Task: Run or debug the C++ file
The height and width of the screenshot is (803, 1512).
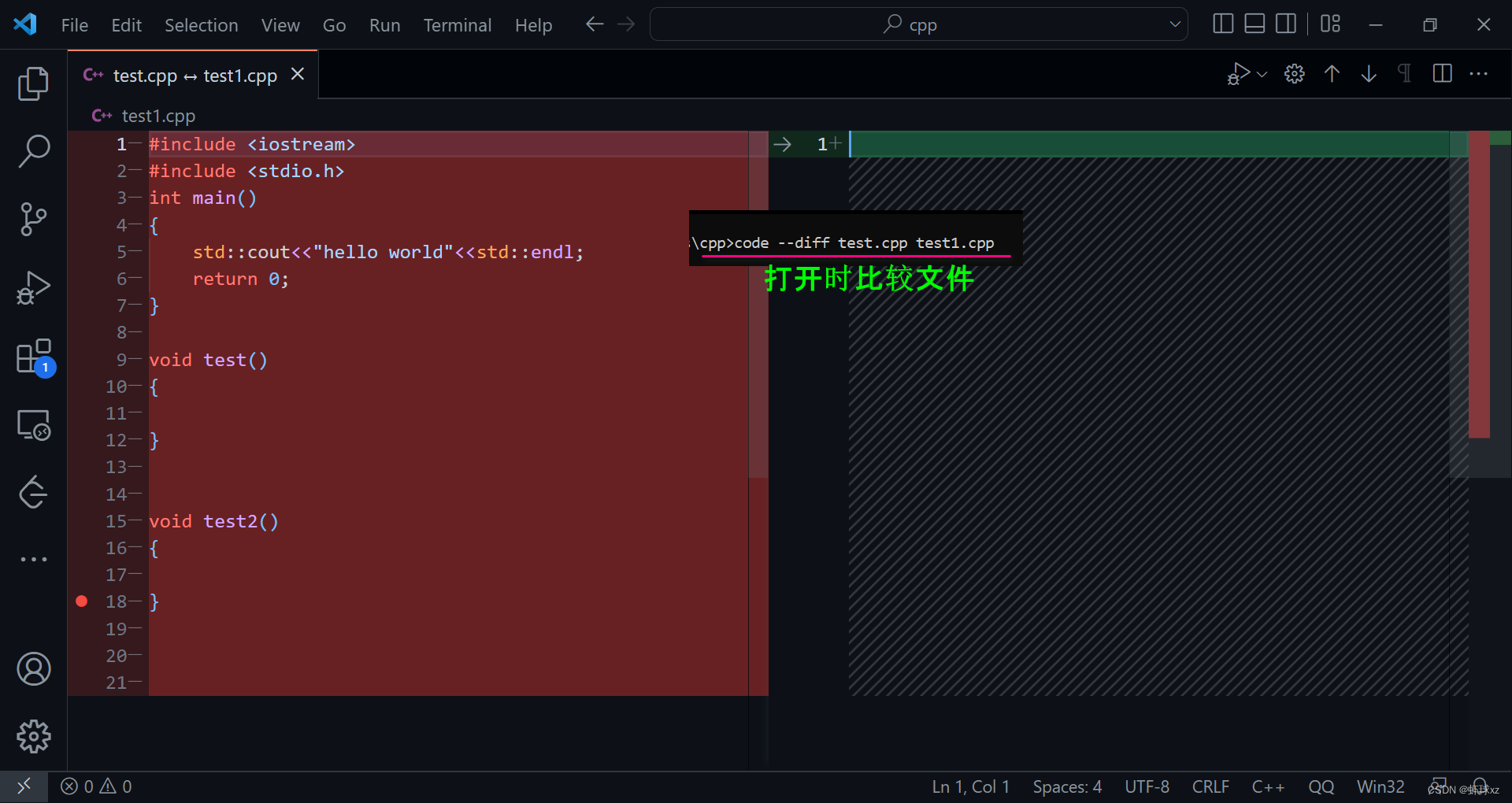Action: point(1238,74)
